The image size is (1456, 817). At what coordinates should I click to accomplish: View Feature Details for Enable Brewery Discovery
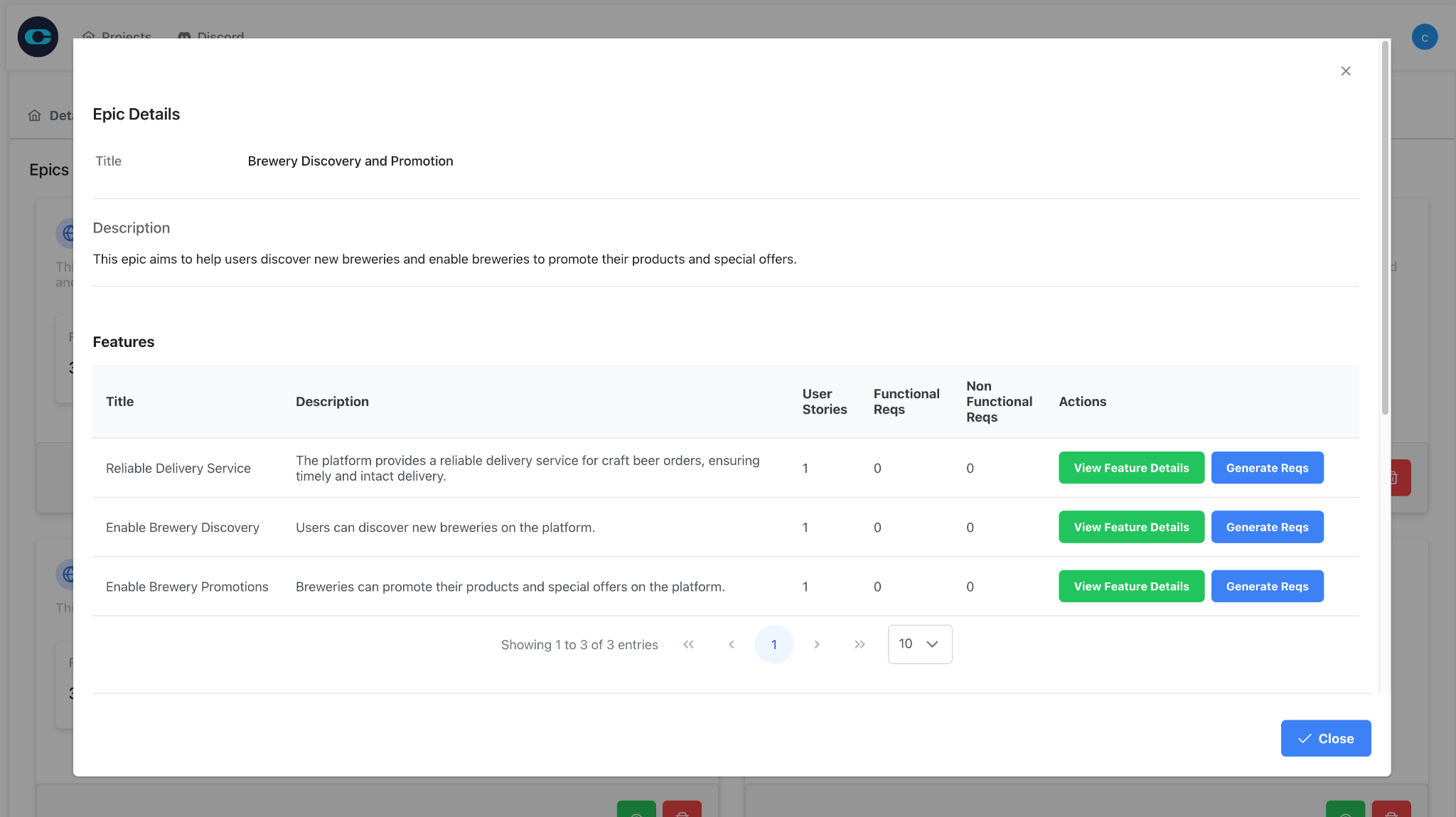1130,527
